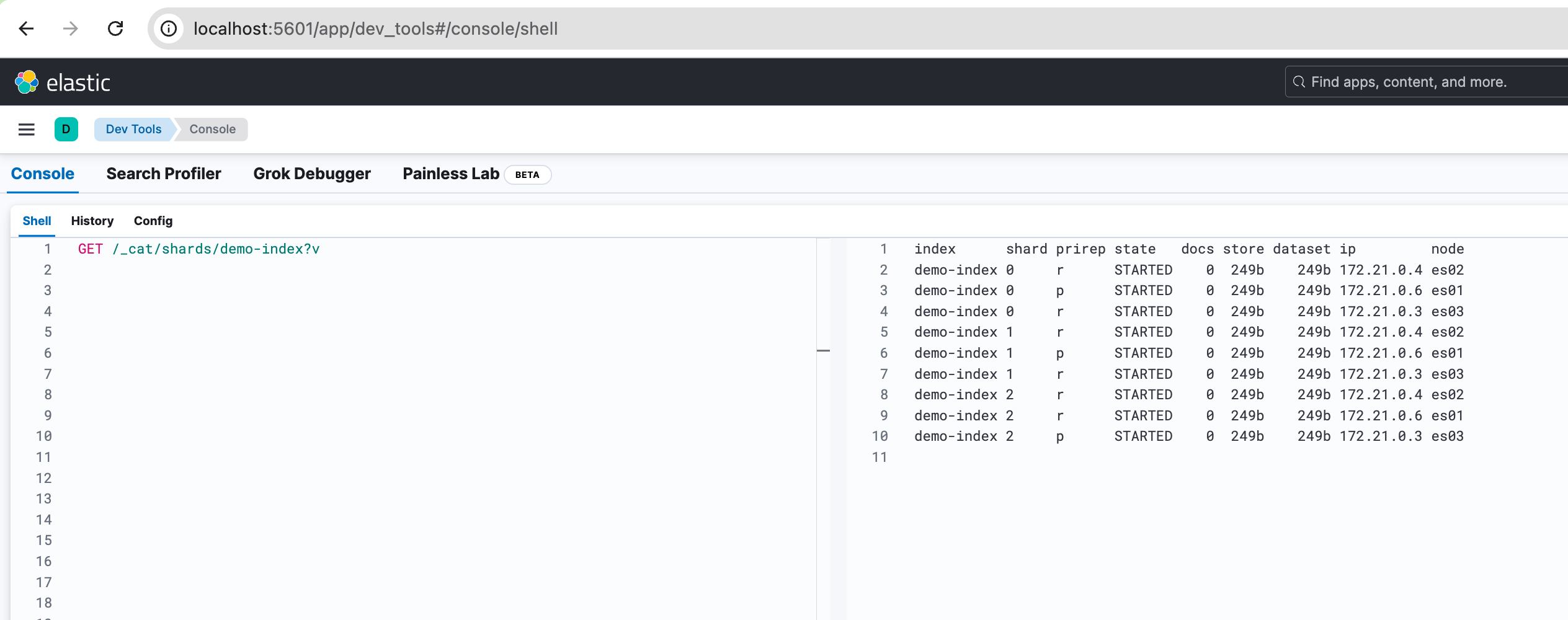Select the Shell tab
1568x620 pixels.
coord(37,221)
